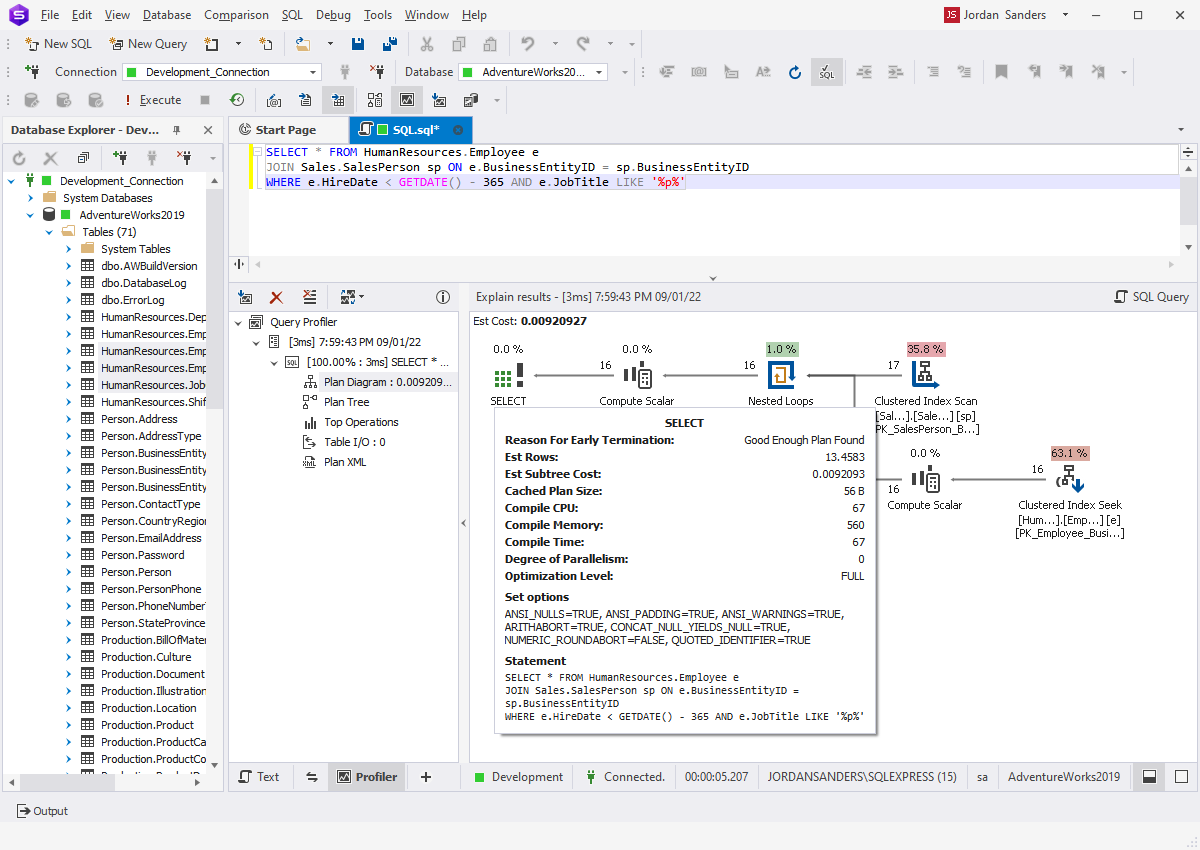Open the Database menu
Screen dimensions: 1200x850
166,15
